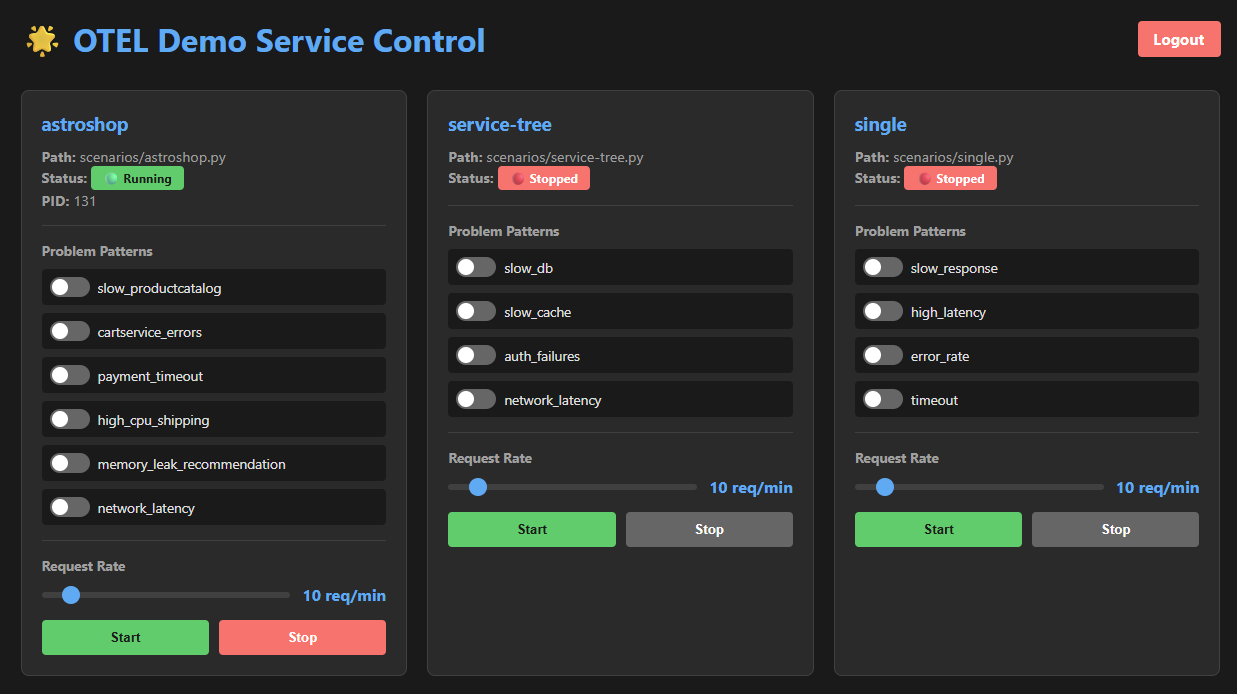The image size is (1237, 694).
Task: Enable memory_leak_recommendation toggle
Action: coord(70,464)
